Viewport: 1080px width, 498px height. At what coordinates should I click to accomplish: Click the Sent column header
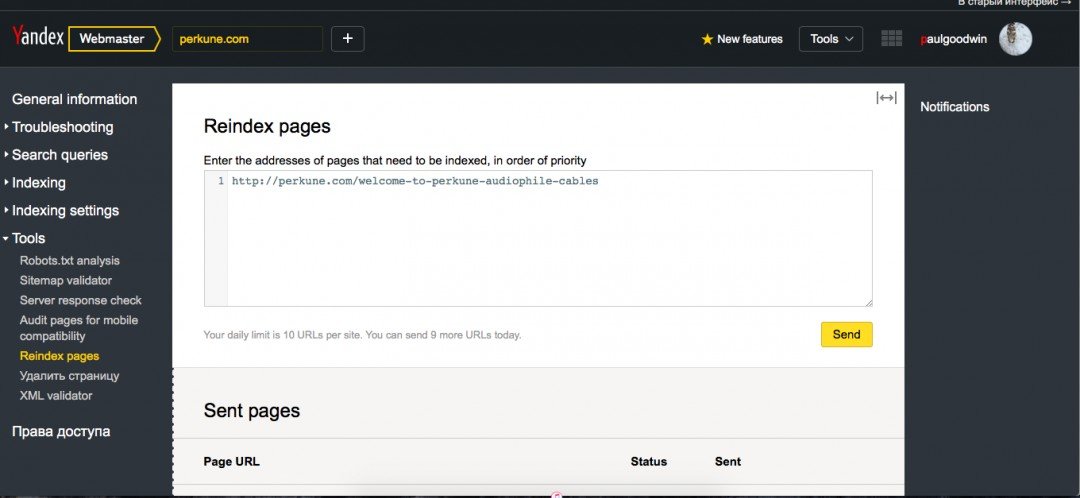(x=728, y=461)
